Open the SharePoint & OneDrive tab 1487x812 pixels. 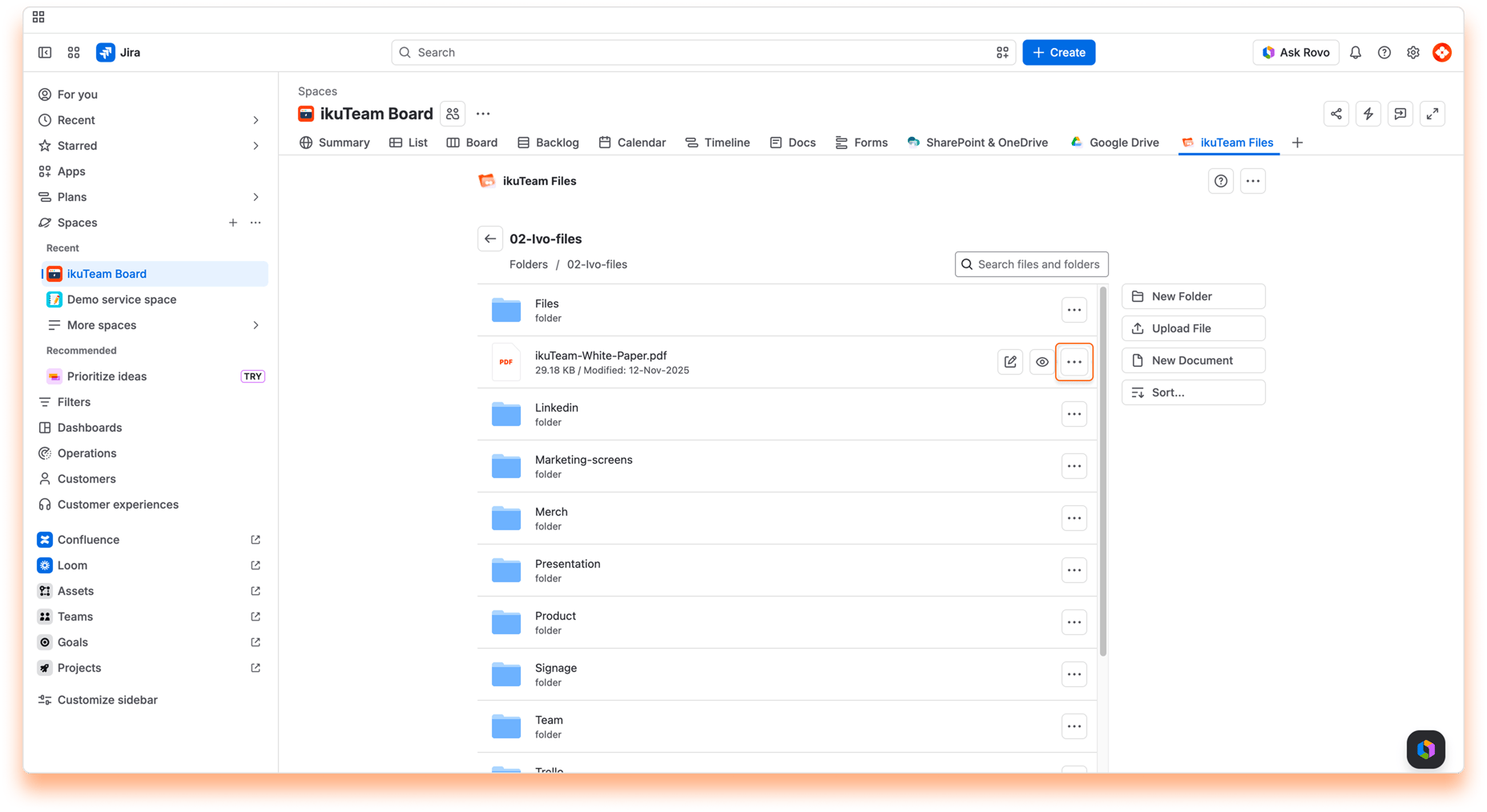tap(977, 143)
